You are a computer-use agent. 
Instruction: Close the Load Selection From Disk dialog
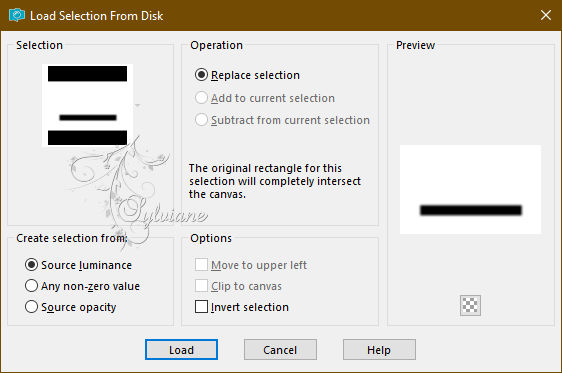pyautogui.click(x=546, y=15)
